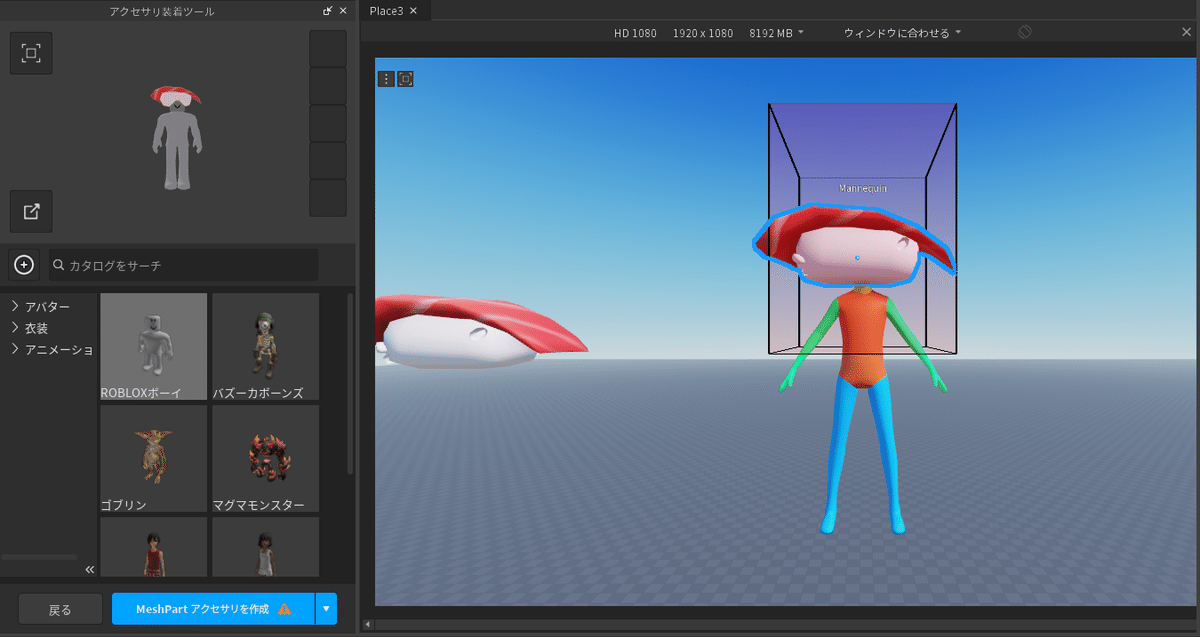Click the plus circle add button
The height and width of the screenshot is (637, 1200).
pyautogui.click(x=24, y=265)
